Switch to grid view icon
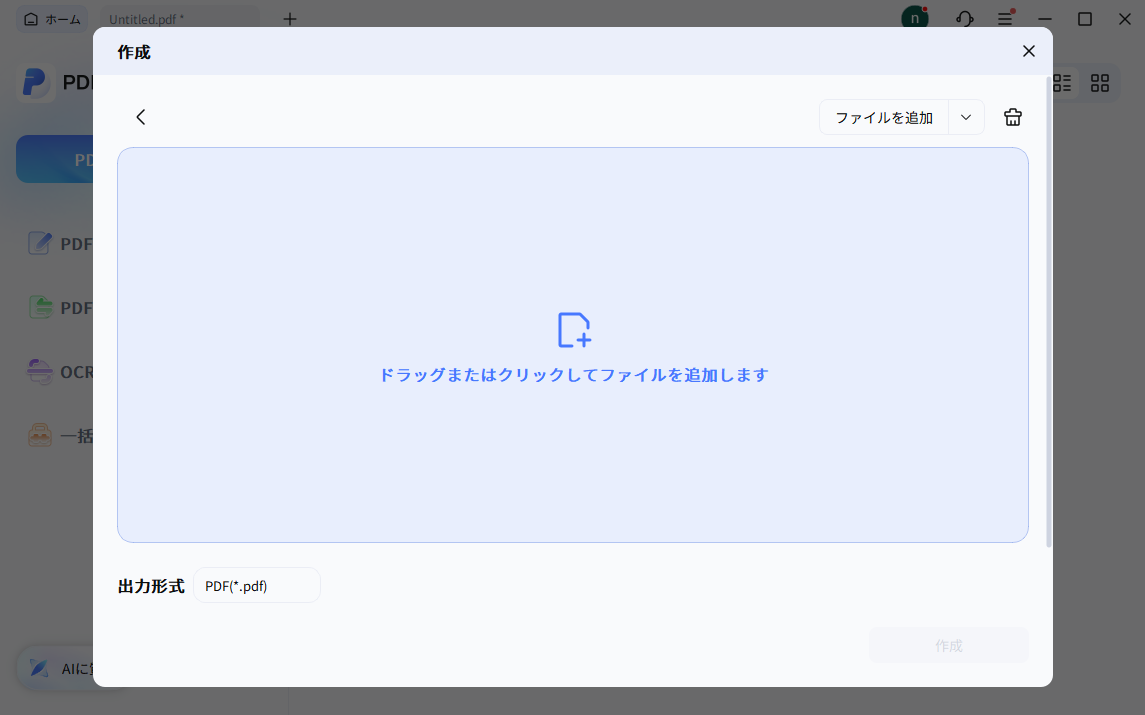 coord(1100,83)
